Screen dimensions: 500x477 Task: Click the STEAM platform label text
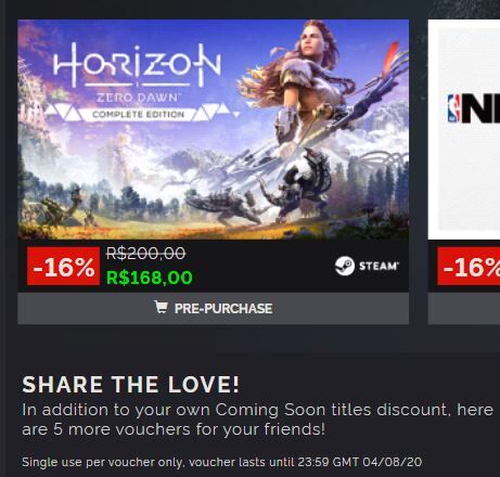click(379, 266)
